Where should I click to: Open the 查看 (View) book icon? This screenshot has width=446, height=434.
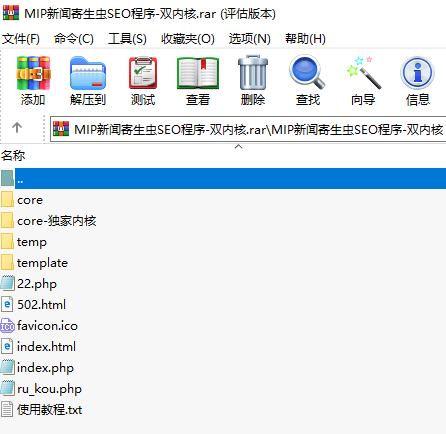[198, 81]
